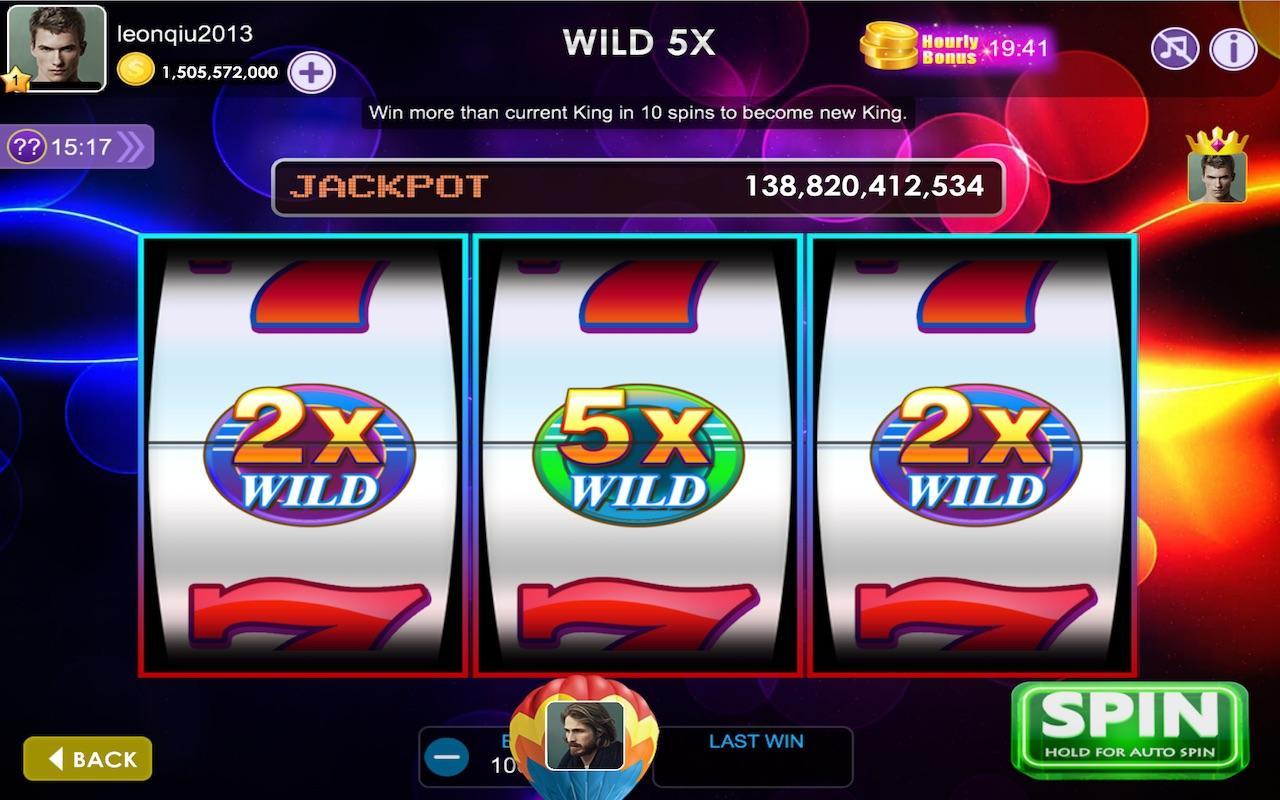Click the Hourly Bonus countdown timer
The image size is (1280, 800).
point(1018,47)
